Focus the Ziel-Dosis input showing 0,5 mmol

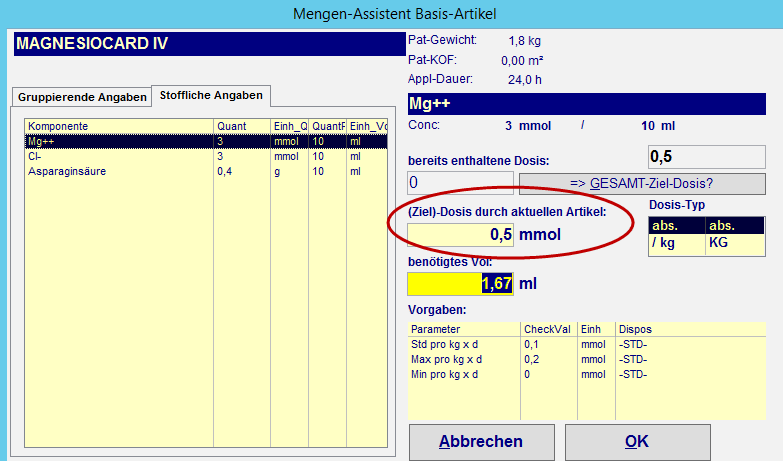pos(460,235)
